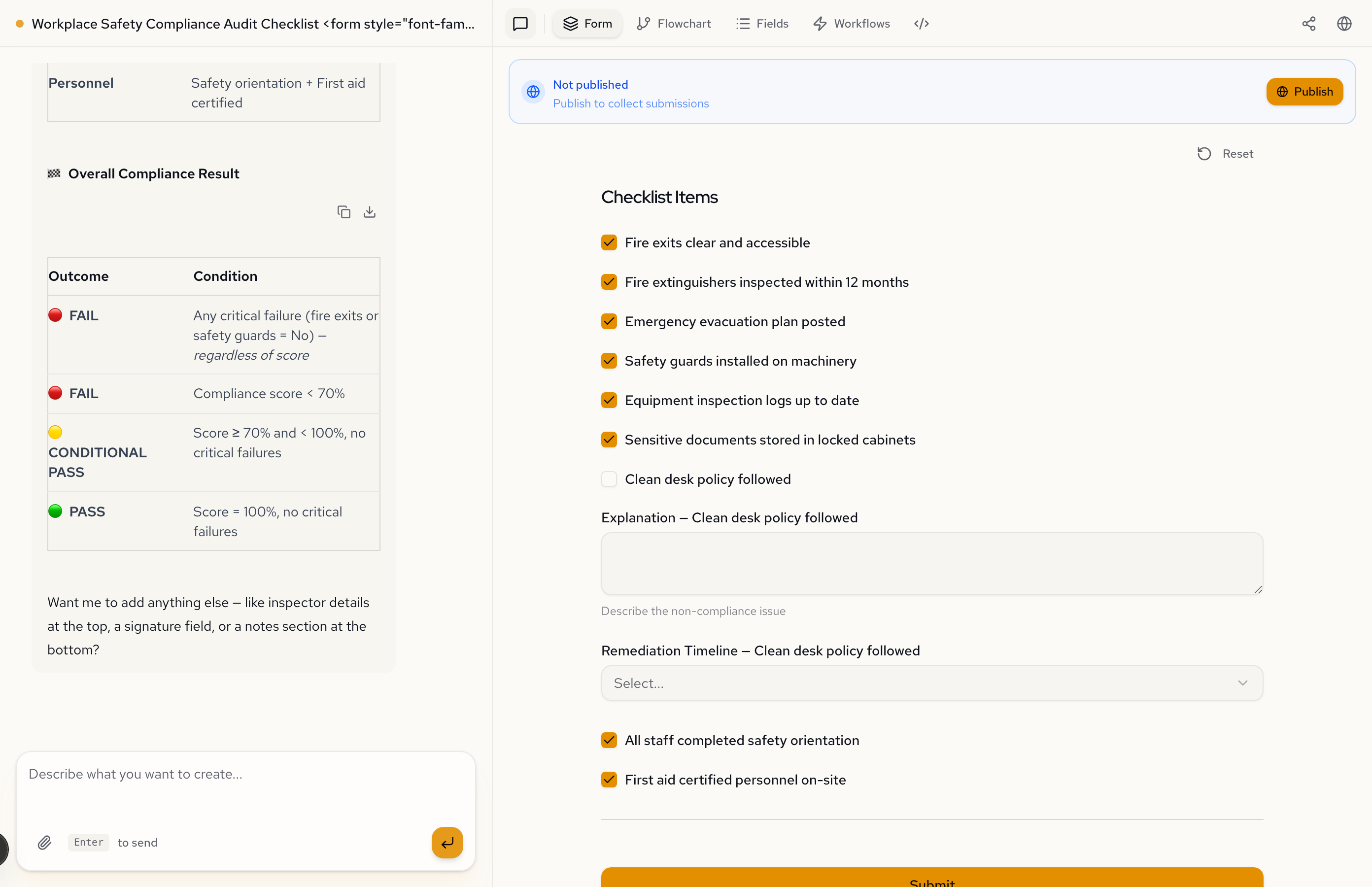The width and height of the screenshot is (1372, 887).
Task: Open the Workflows tab
Action: tap(851, 24)
